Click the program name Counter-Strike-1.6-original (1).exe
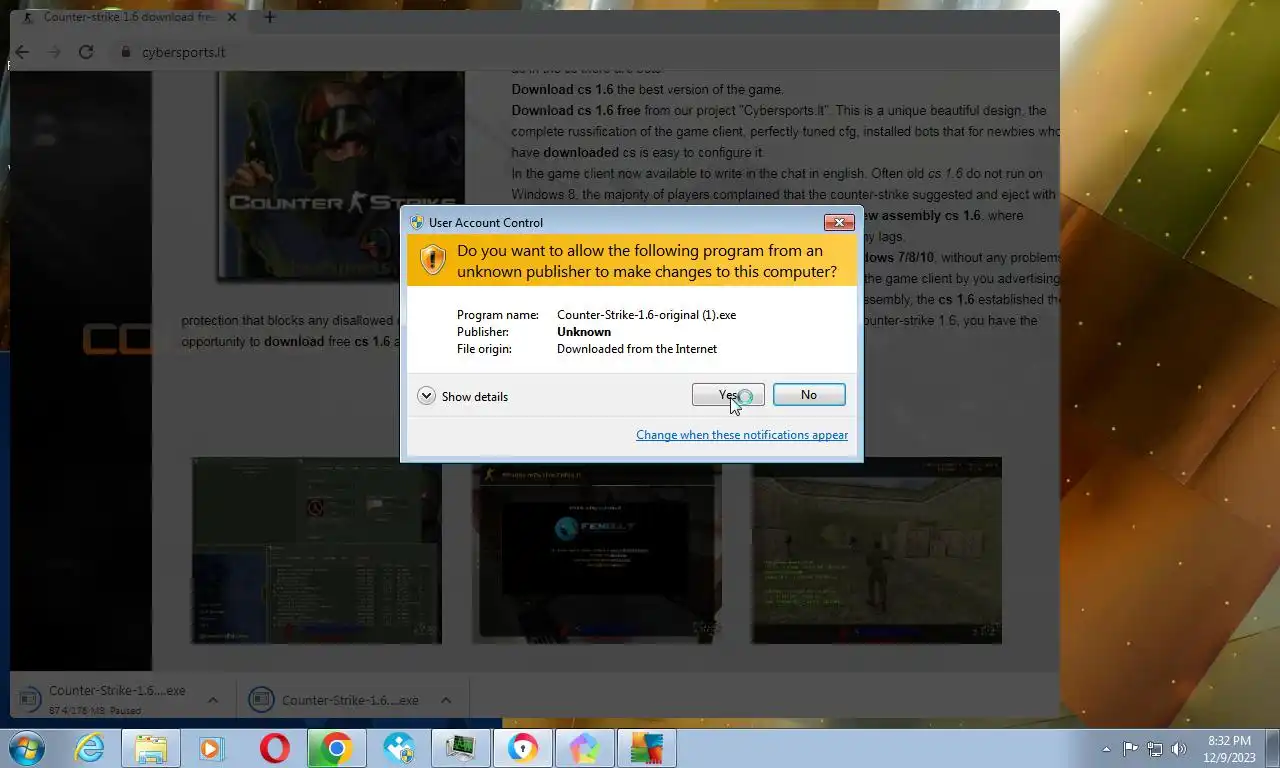The width and height of the screenshot is (1280, 768). (x=646, y=315)
